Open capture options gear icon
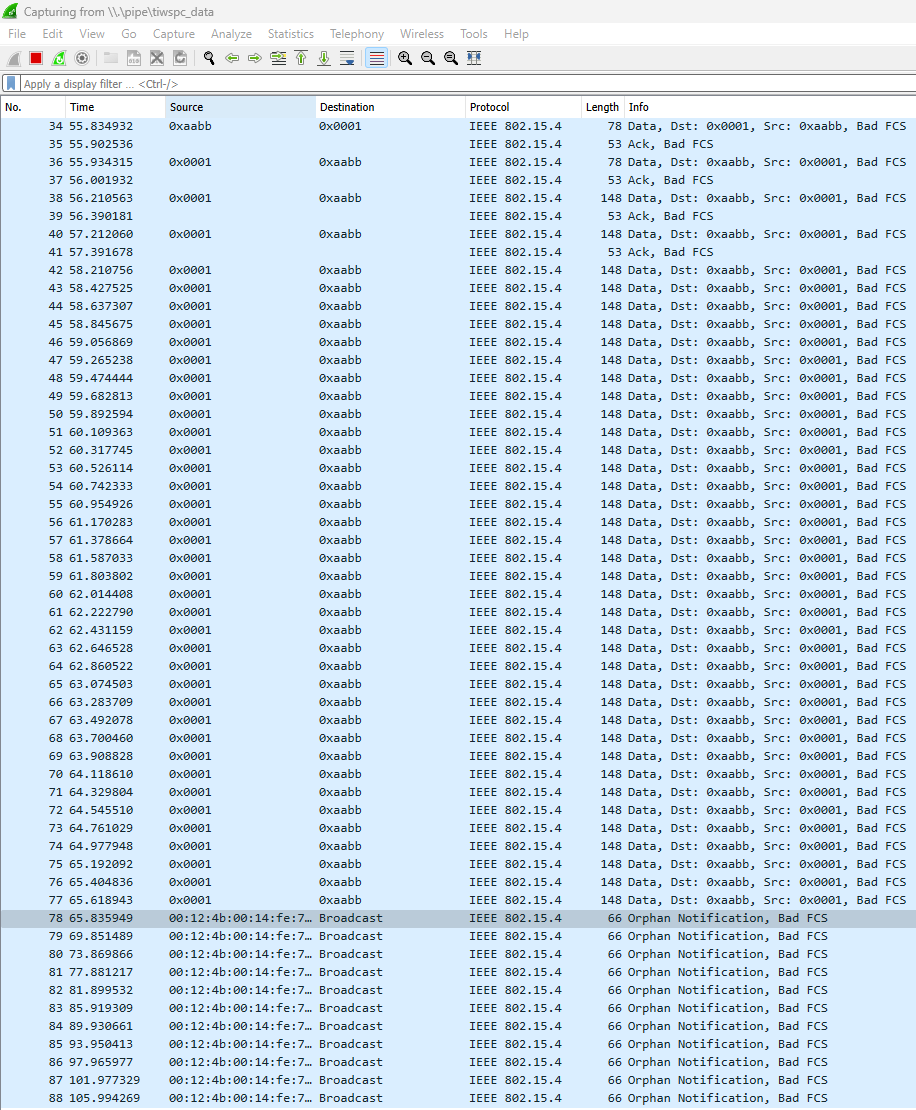The height and width of the screenshot is (1110, 916). (x=82, y=58)
